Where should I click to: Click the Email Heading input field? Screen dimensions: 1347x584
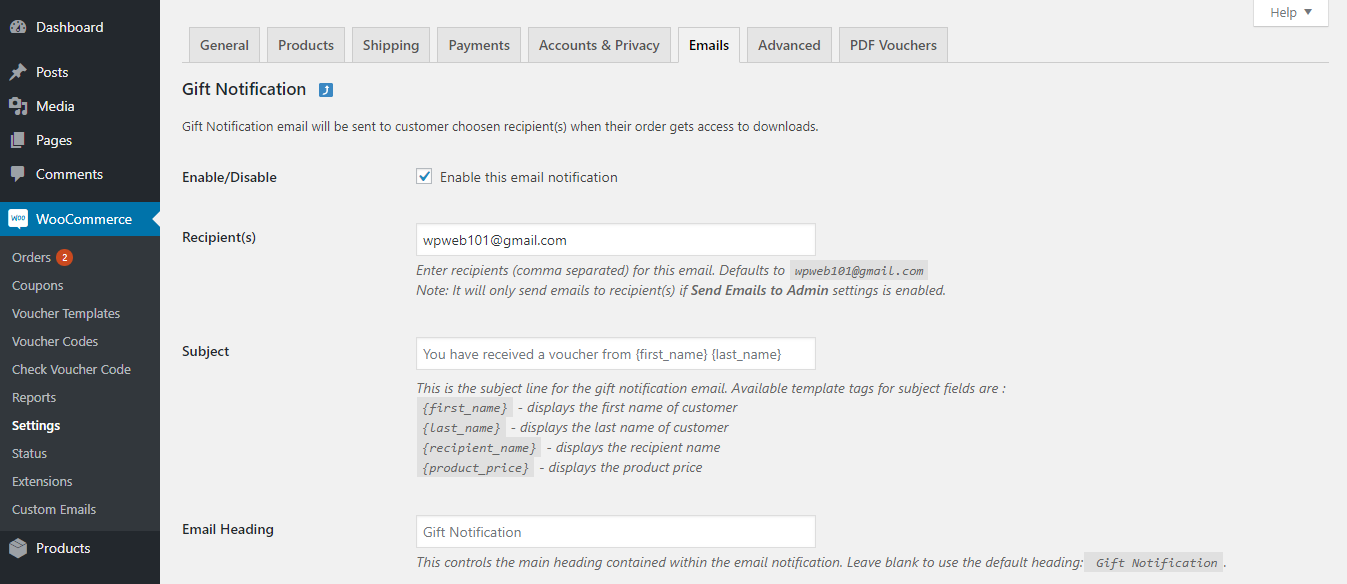tap(615, 532)
